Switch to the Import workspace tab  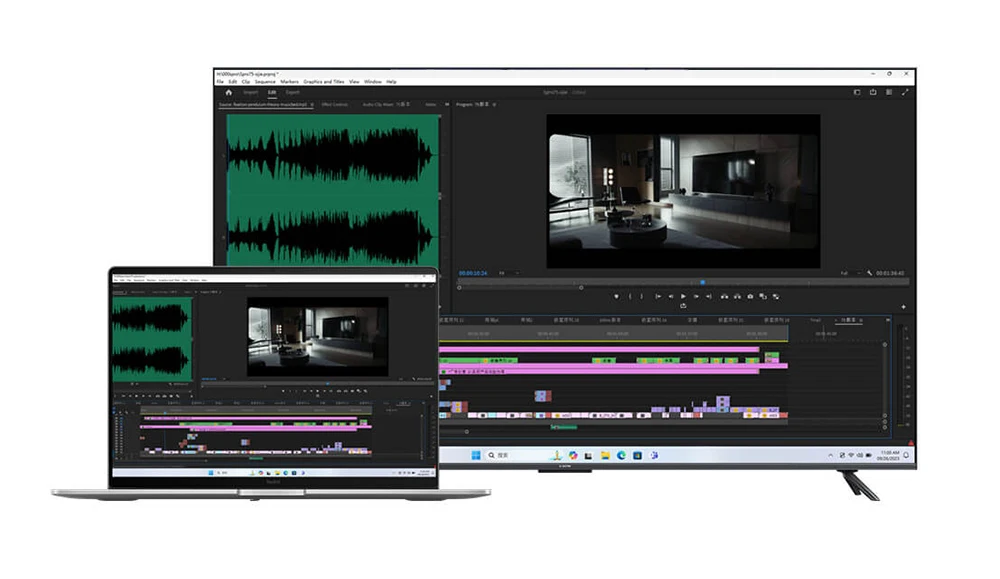(250, 92)
